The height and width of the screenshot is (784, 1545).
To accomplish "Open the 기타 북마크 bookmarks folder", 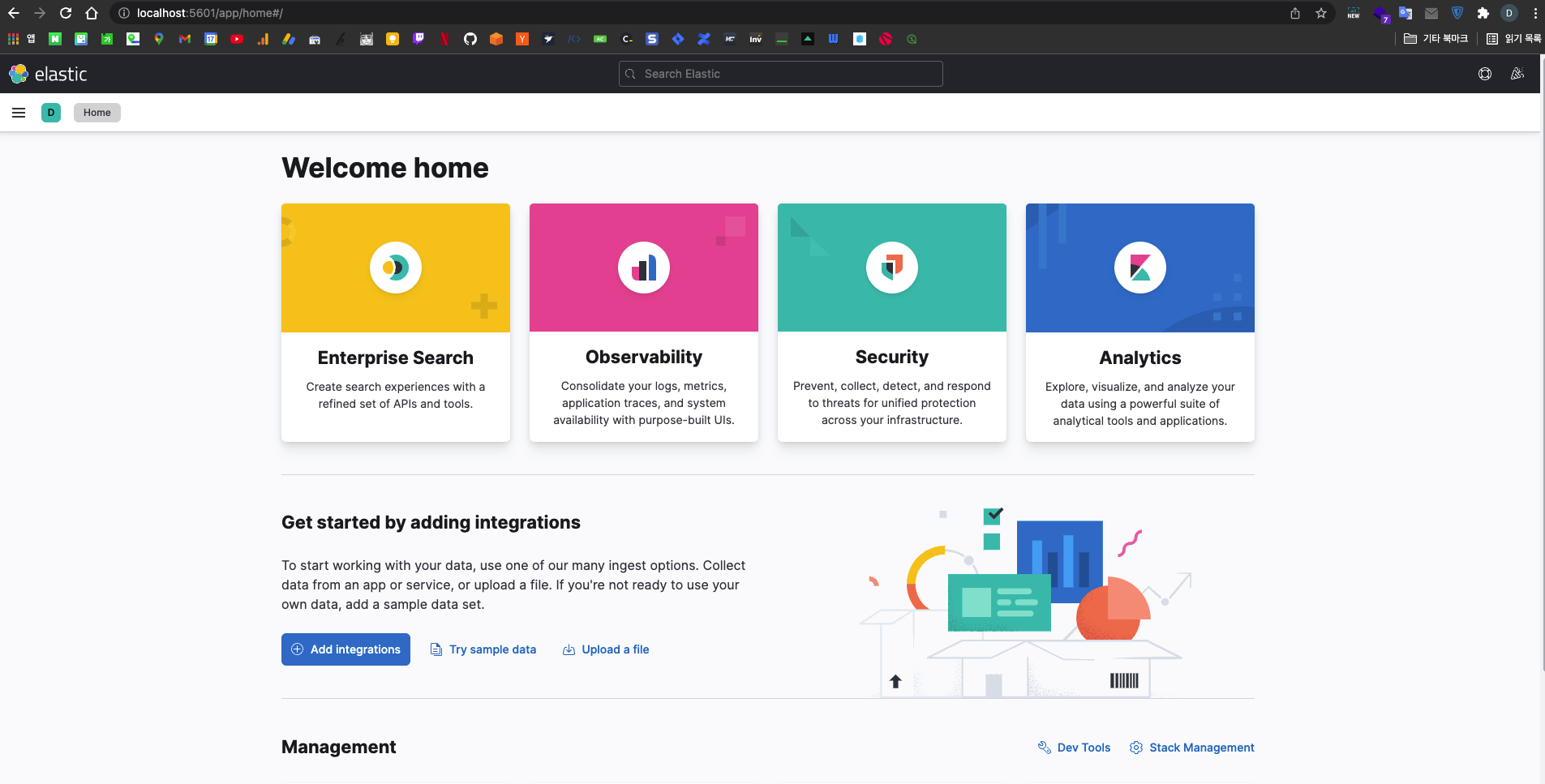I will coord(1436,39).
